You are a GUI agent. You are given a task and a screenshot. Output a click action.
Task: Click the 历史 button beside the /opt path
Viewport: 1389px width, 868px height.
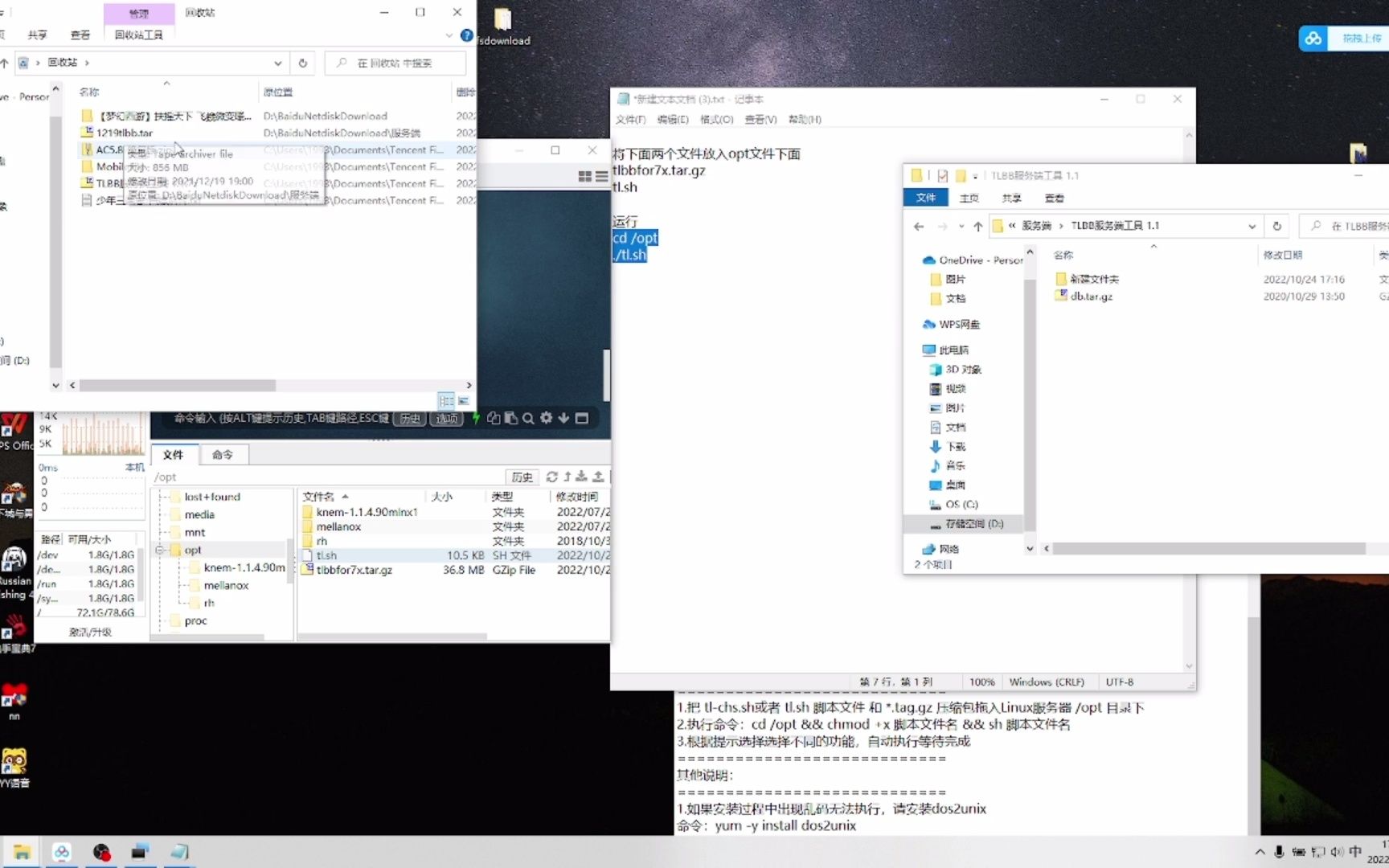(522, 477)
